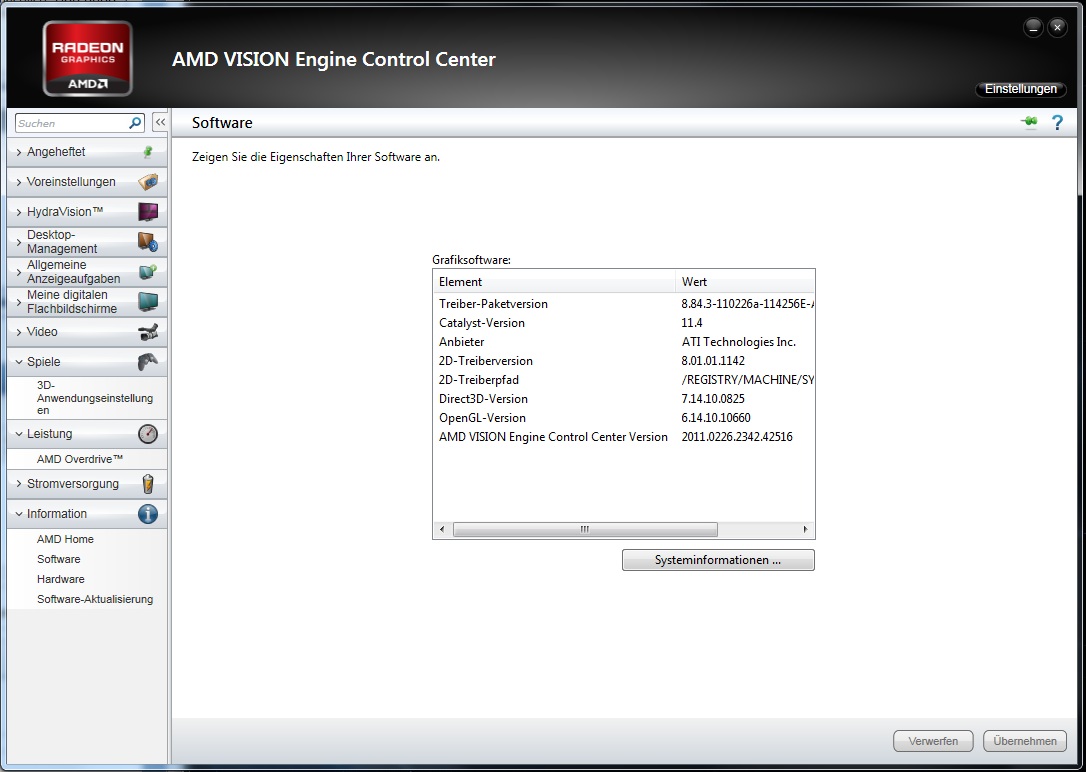The height and width of the screenshot is (772, 1086).
Task: Pin this page with green pushpin icon
Action: [1029, 123]
